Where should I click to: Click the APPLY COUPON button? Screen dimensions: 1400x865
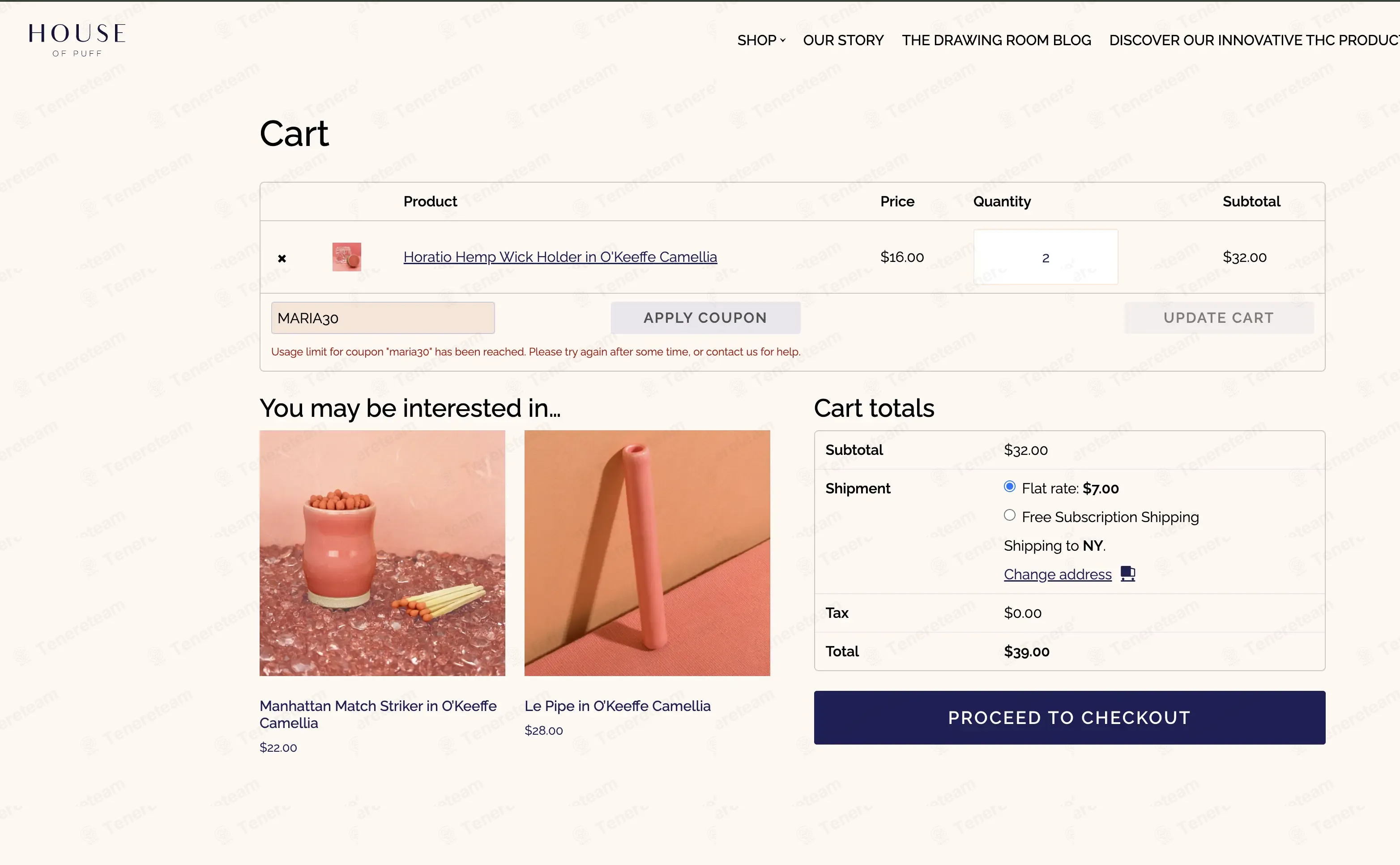(705, 317)
